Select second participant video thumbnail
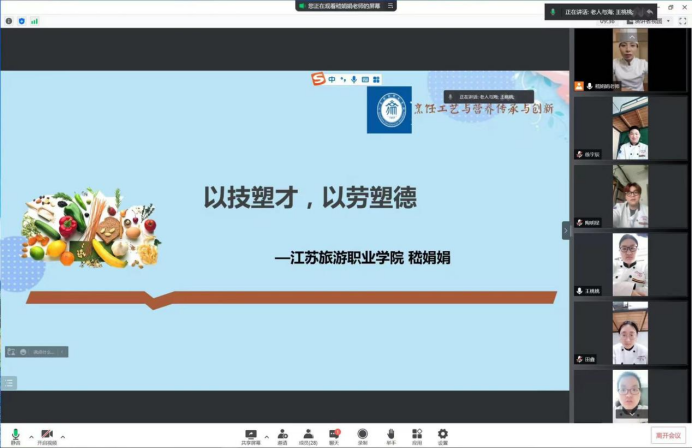The width and height of the screenshot is (692, 448). coord(630,128)
